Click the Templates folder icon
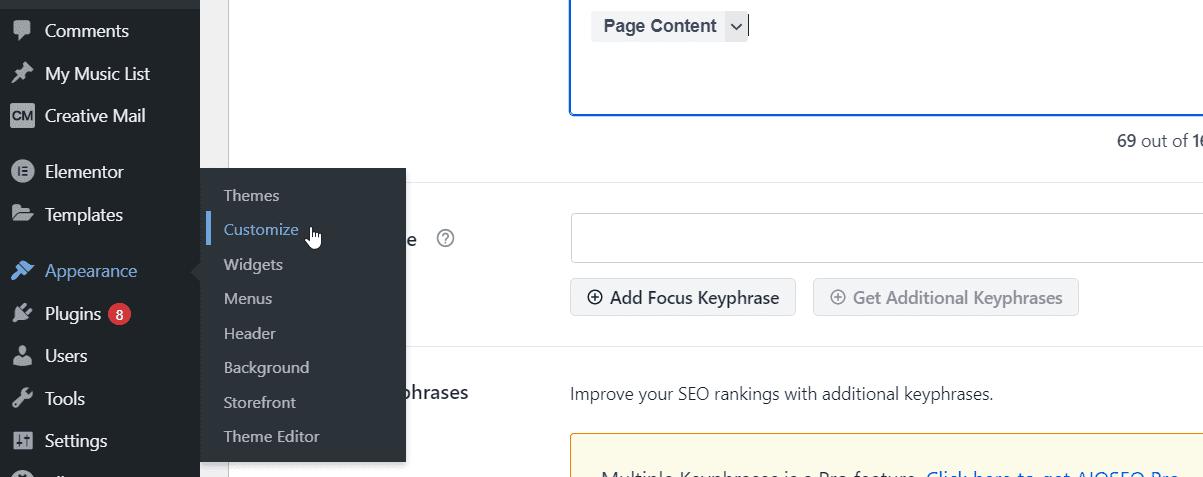Image resolution: width=1203 pixels, height=477 pixels. (22, 214)
